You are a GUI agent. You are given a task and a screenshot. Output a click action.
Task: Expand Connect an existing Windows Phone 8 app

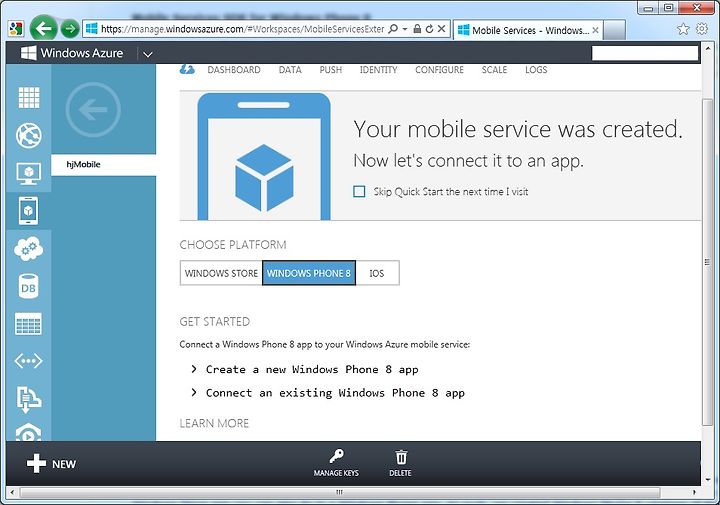click(x=328, y=393)
